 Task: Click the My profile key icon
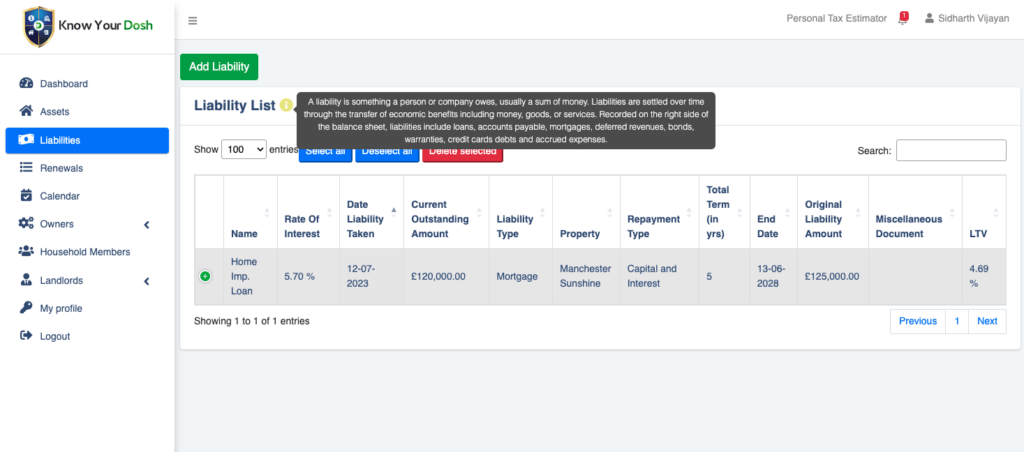[27, 308]
